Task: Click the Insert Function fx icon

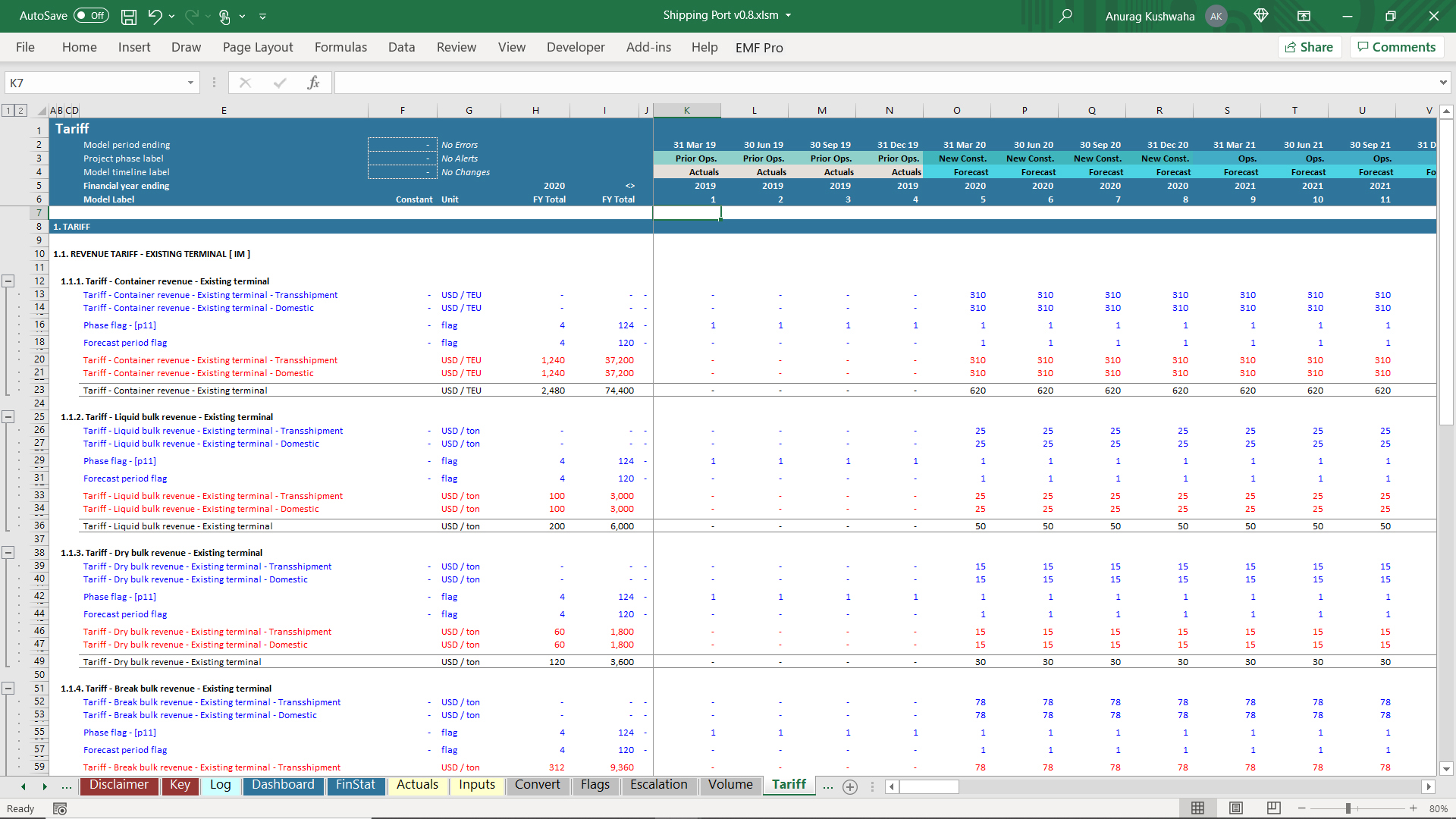Action: click(x=313, y=83)
